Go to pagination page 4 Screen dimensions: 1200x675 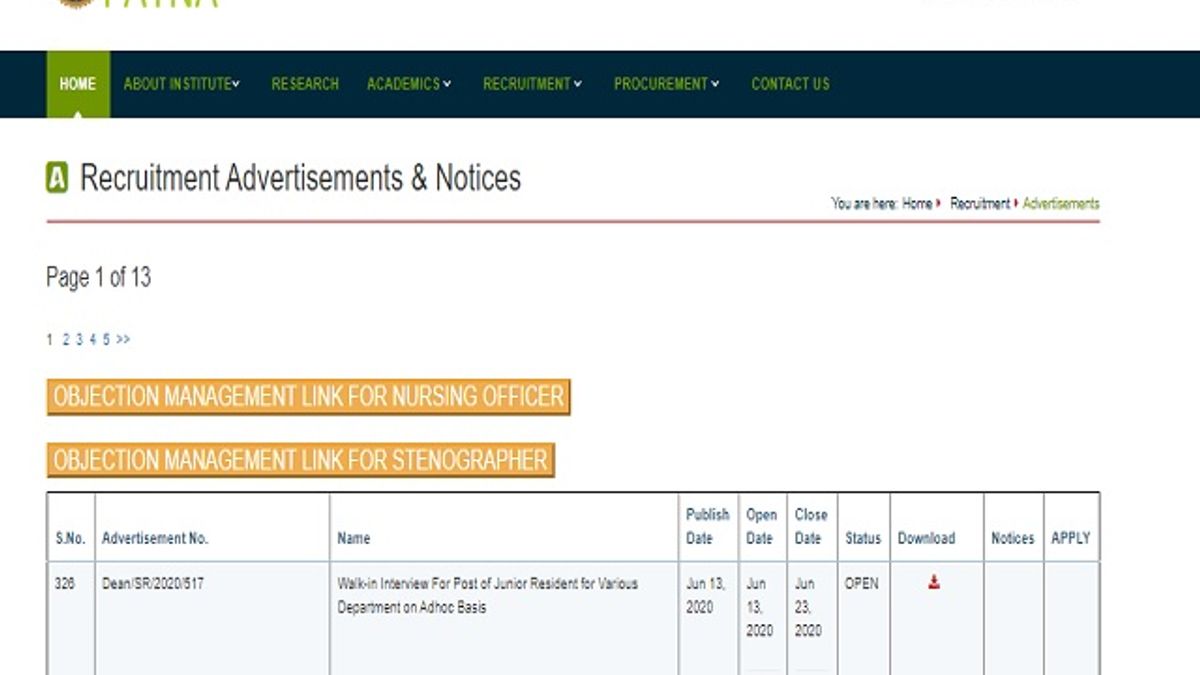[x=93, y=340]
